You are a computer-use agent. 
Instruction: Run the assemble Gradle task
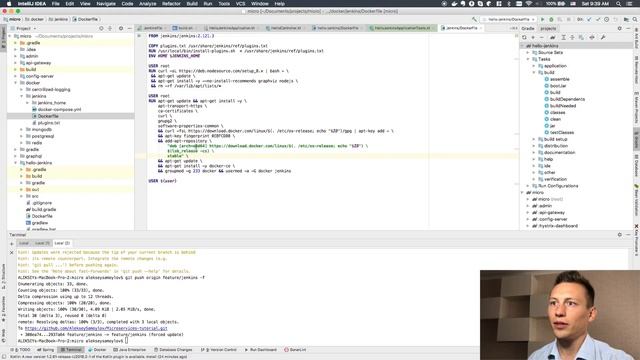click(559, 79)
